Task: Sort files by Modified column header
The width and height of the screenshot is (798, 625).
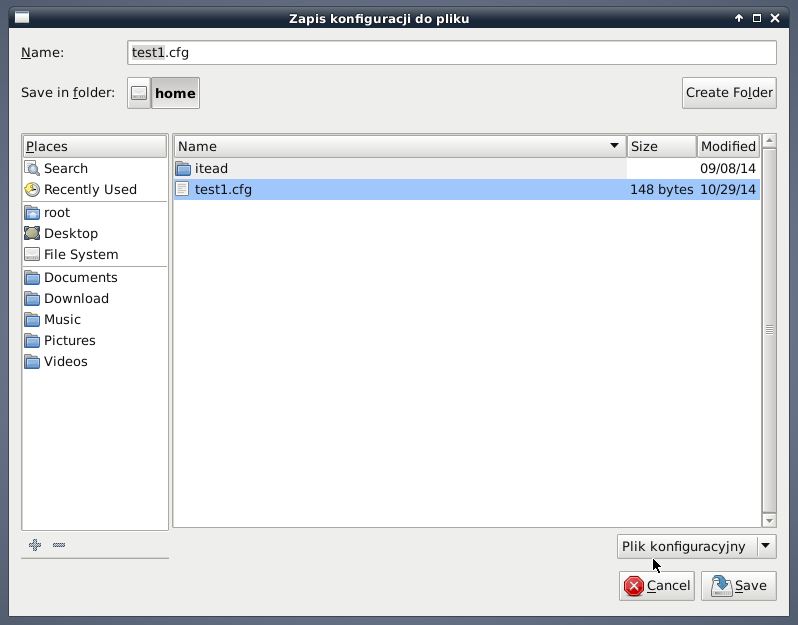Action: (x=727, y=147)
